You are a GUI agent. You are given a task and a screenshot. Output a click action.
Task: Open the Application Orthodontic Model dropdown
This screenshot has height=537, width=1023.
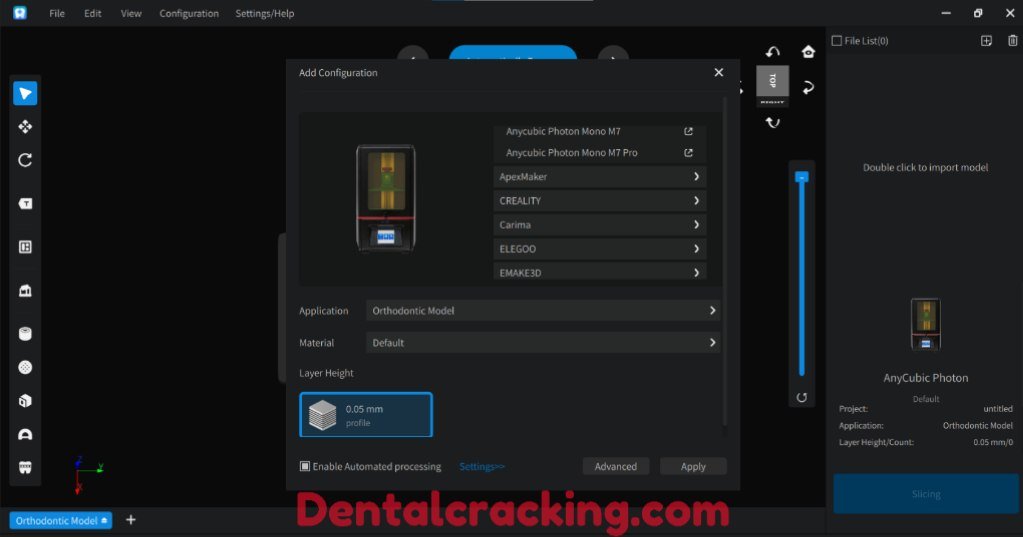tap(543, 311)
